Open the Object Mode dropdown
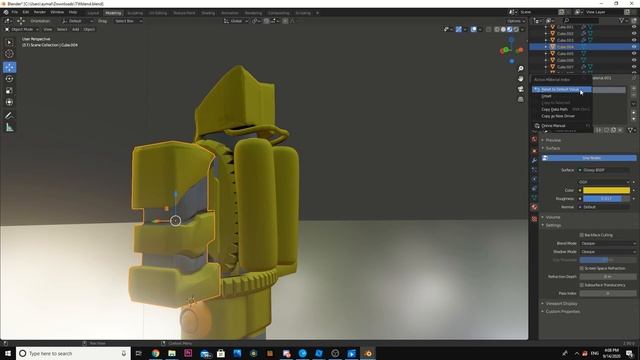Viewport: 640px width, 360px height. pyautogui.click(x=22, y=29)
